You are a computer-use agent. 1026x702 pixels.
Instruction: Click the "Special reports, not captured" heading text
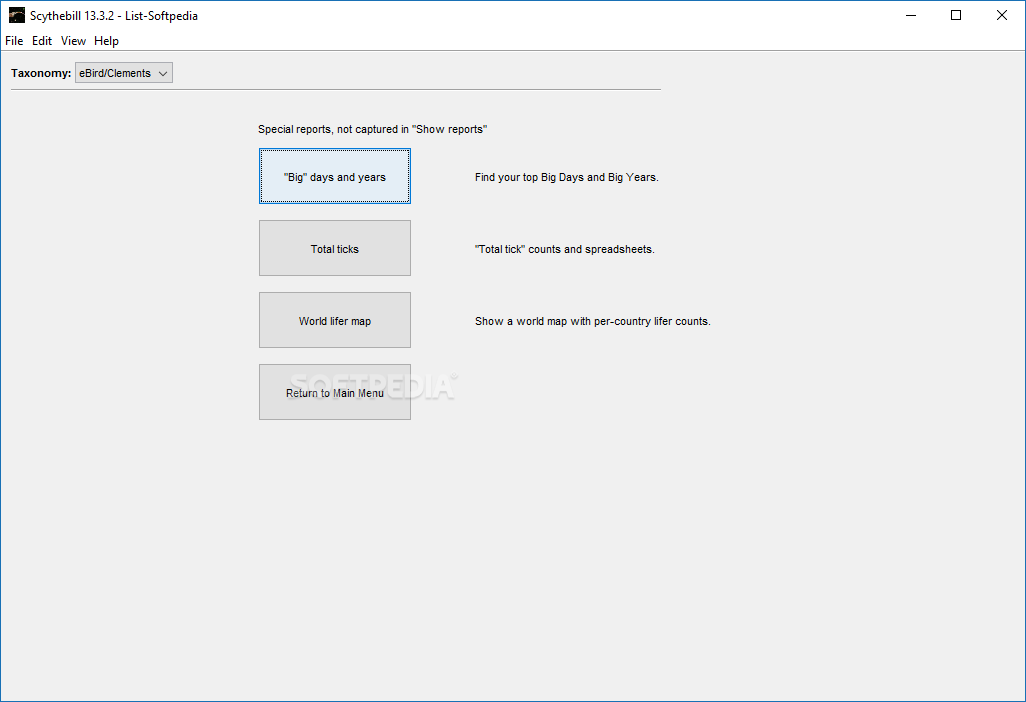(372, 130)
